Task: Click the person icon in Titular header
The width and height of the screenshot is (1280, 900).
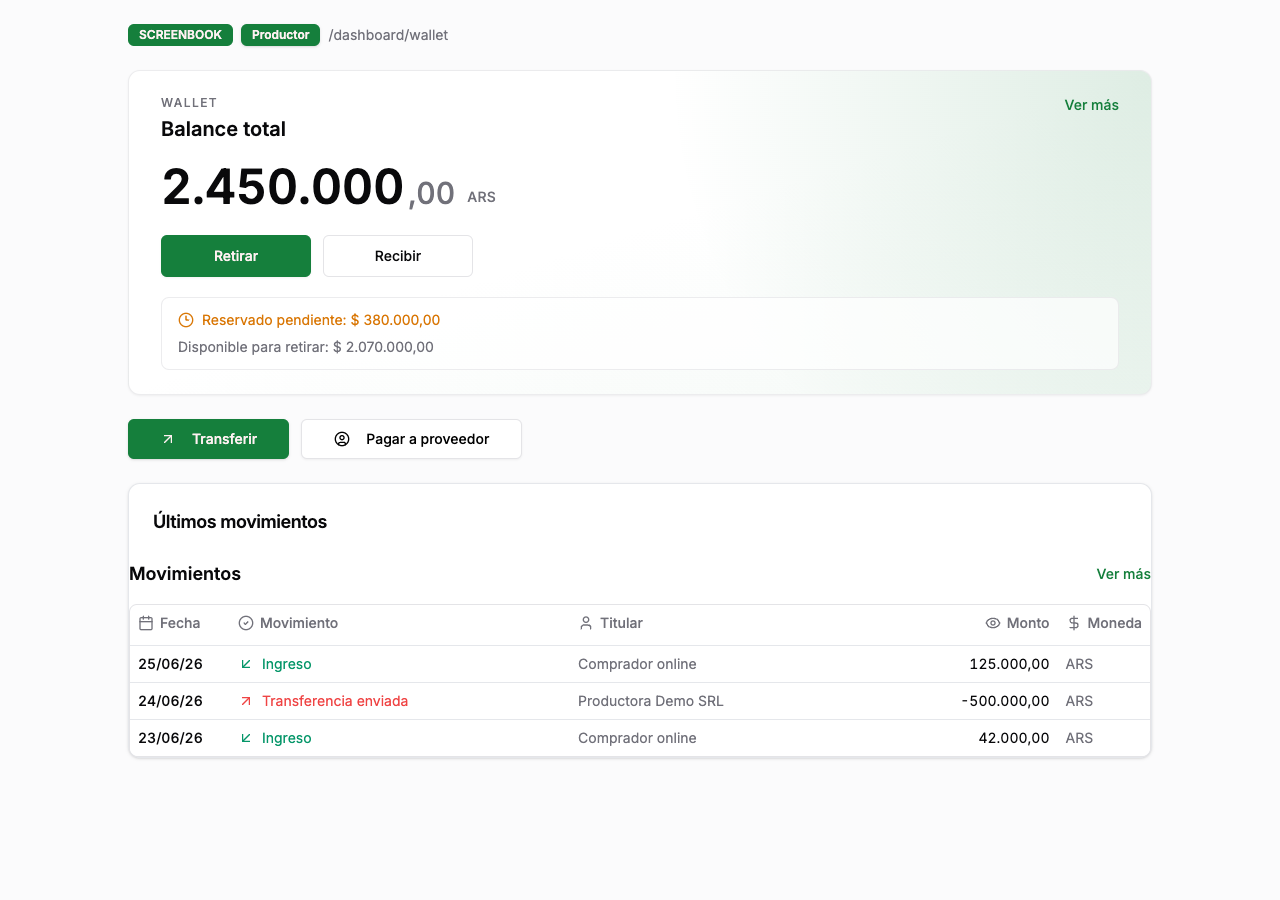Action: tap(586, 623)
